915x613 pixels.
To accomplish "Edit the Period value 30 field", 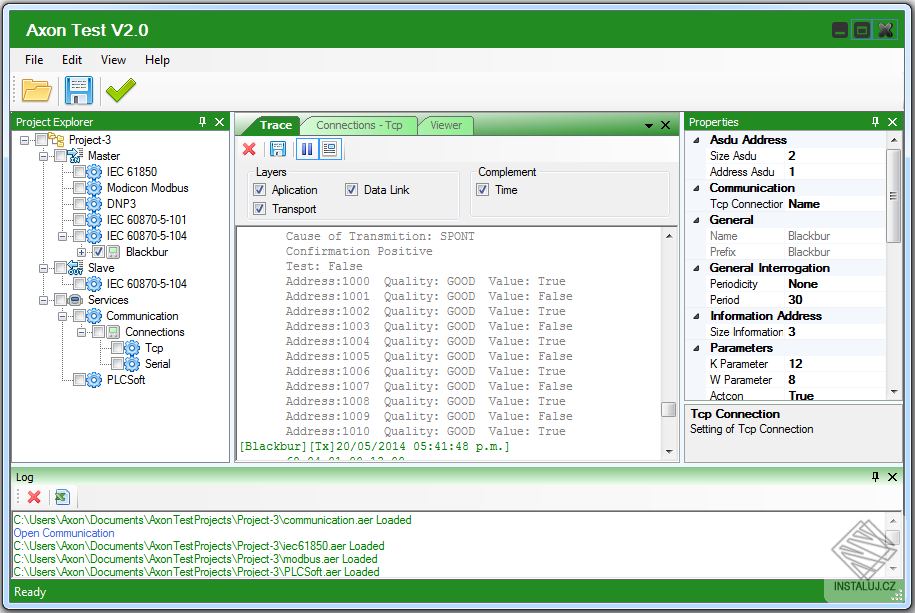I will 836,299.
